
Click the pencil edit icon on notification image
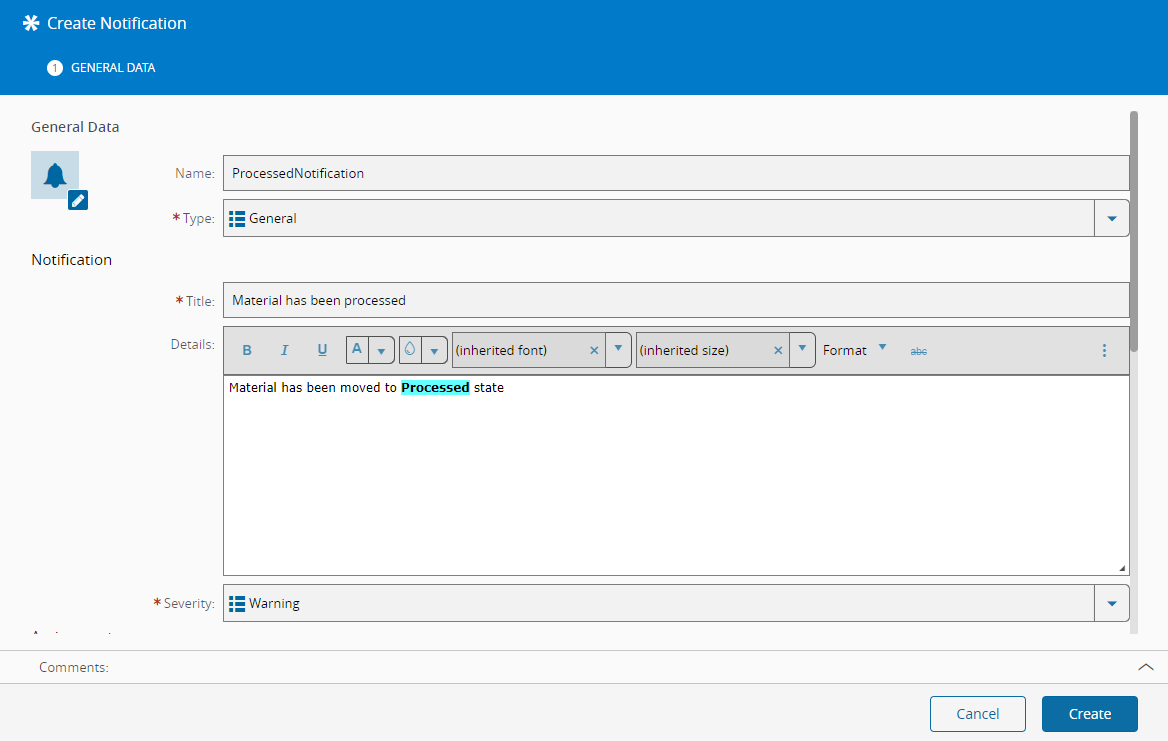pyautogui.click(x=78, y=200)
